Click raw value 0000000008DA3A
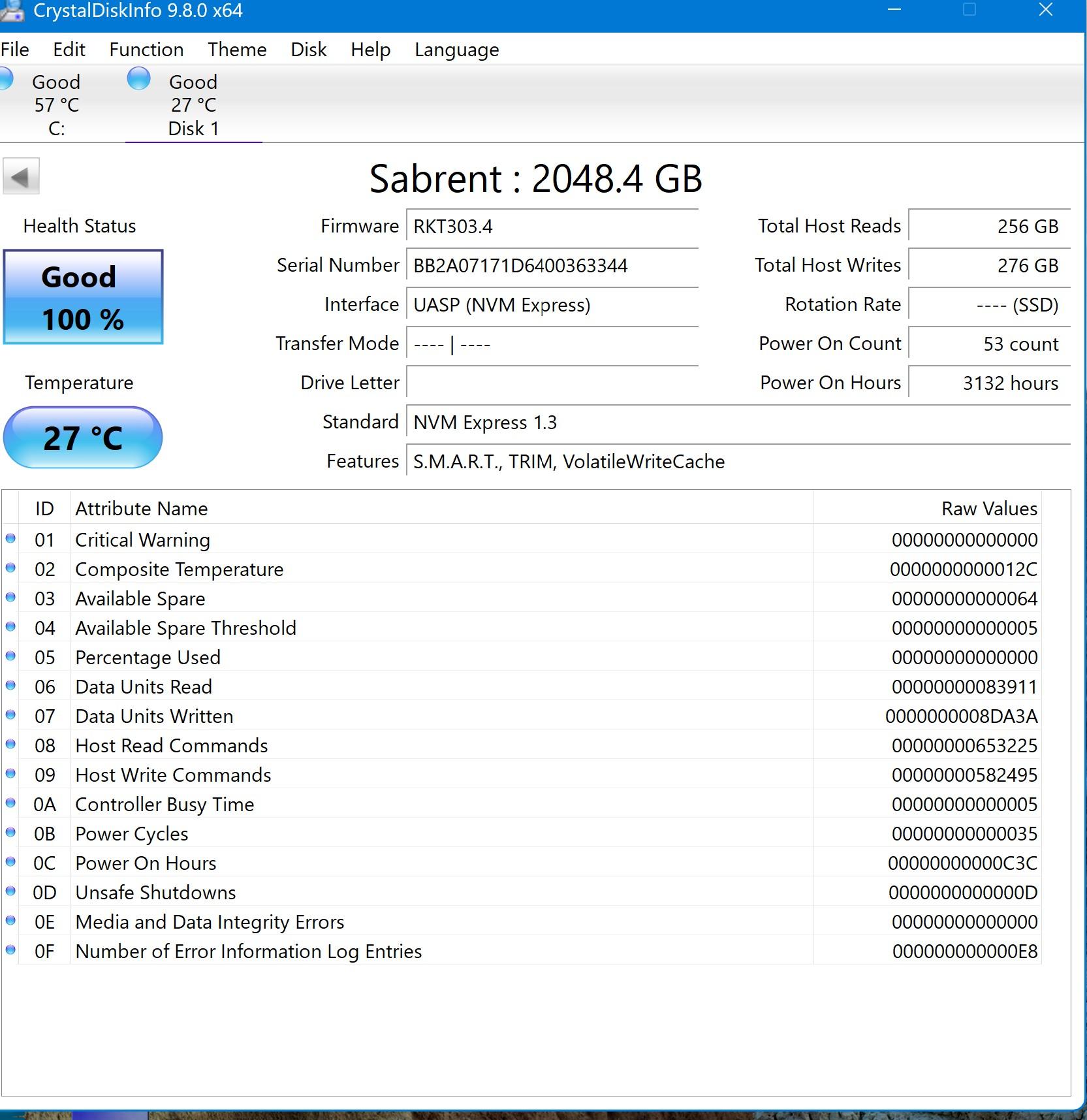 [961, 716]
